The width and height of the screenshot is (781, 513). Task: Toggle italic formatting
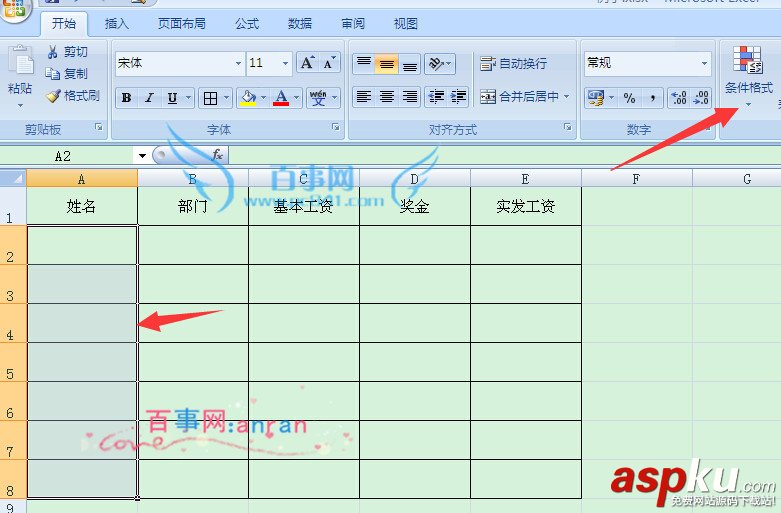tap(149, 98)
